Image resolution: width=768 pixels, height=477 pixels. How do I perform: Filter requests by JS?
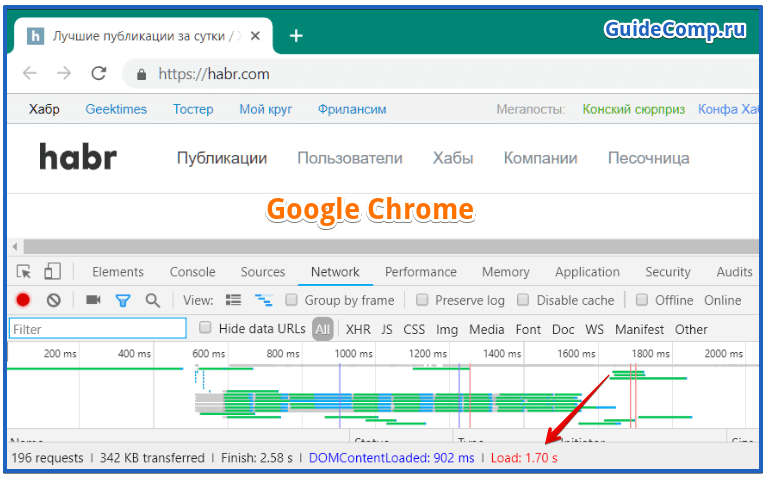click(387, 329)
